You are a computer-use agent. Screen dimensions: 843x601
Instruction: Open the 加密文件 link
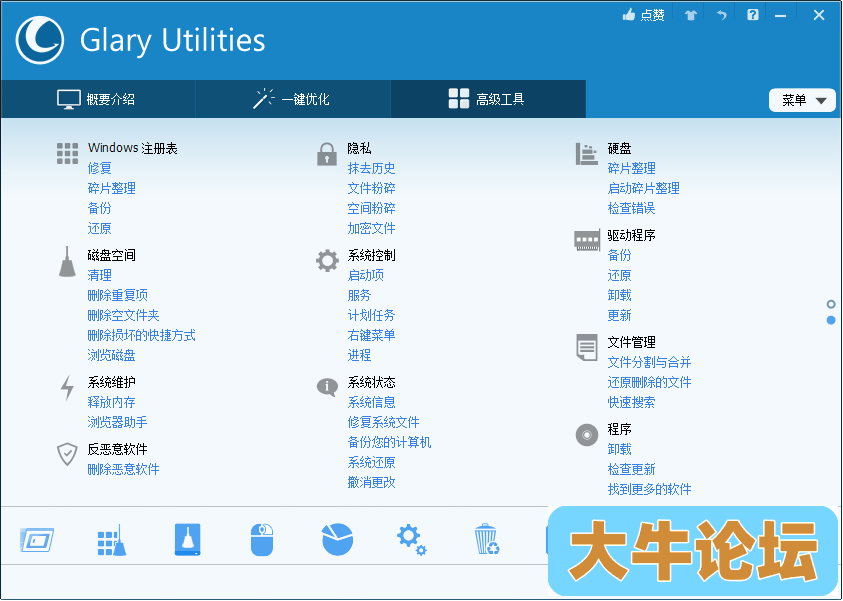pyautogui.click(x=372, y=228)
